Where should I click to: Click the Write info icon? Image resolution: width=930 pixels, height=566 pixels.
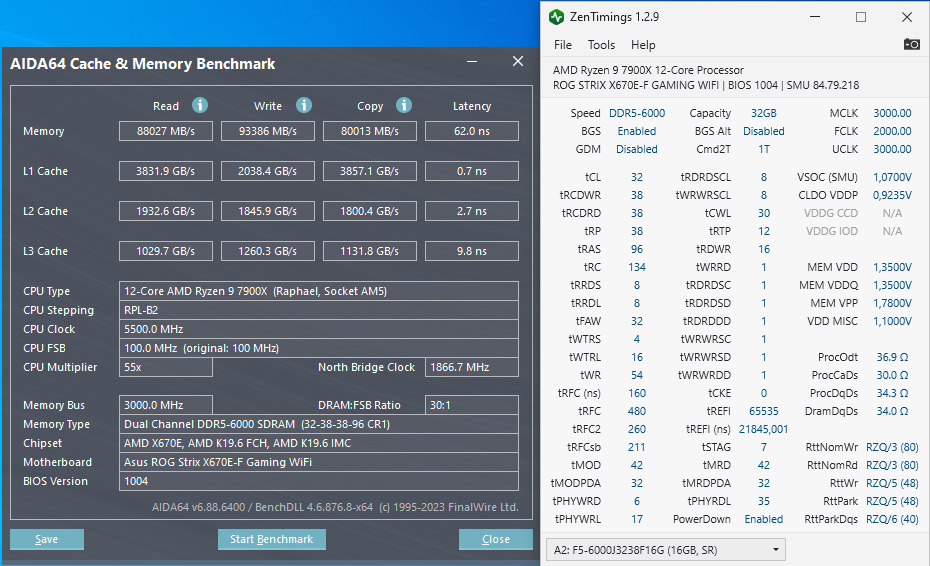tap(304, 105)
